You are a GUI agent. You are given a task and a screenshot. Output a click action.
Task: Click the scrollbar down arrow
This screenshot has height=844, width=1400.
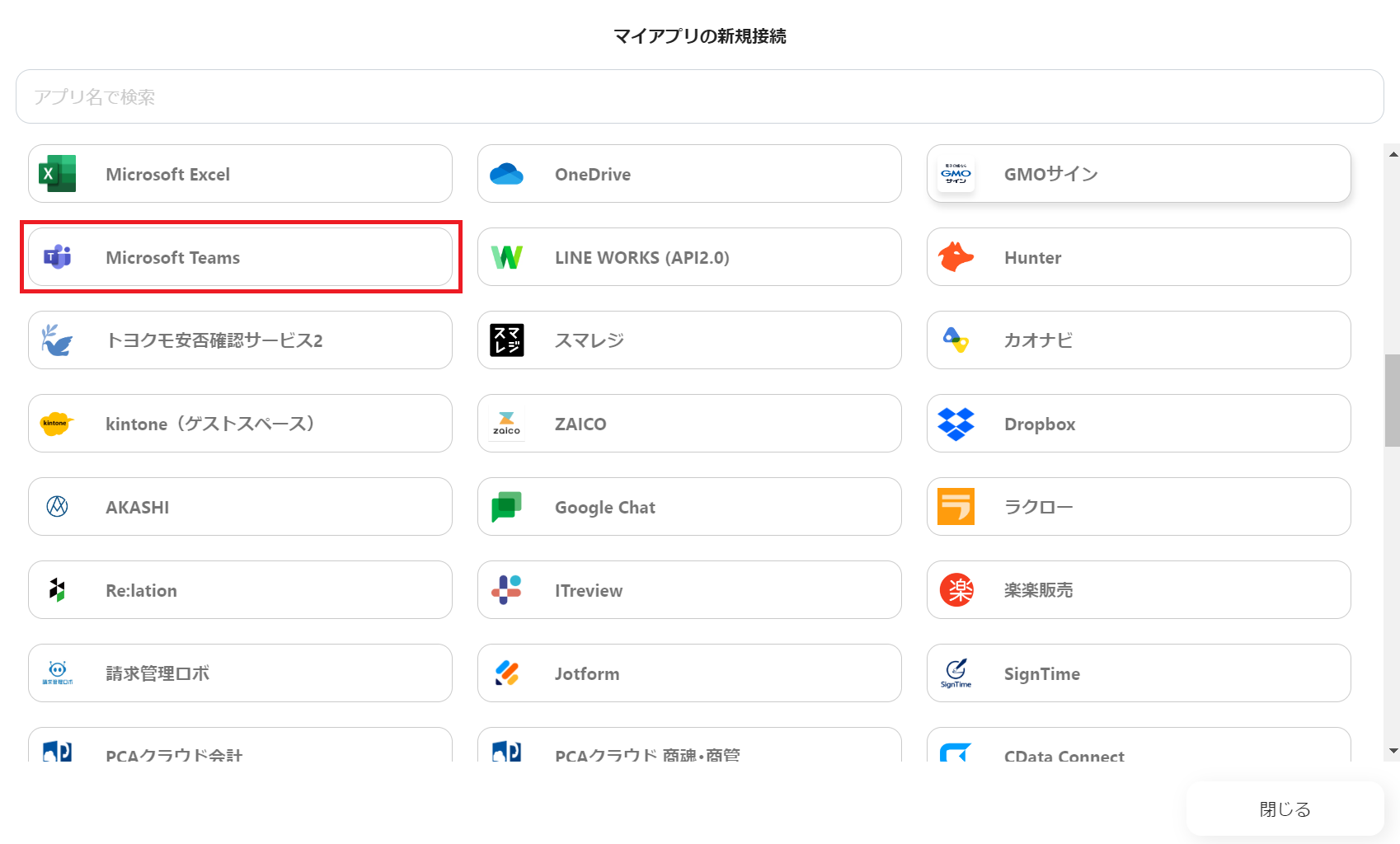(1393, 751)
